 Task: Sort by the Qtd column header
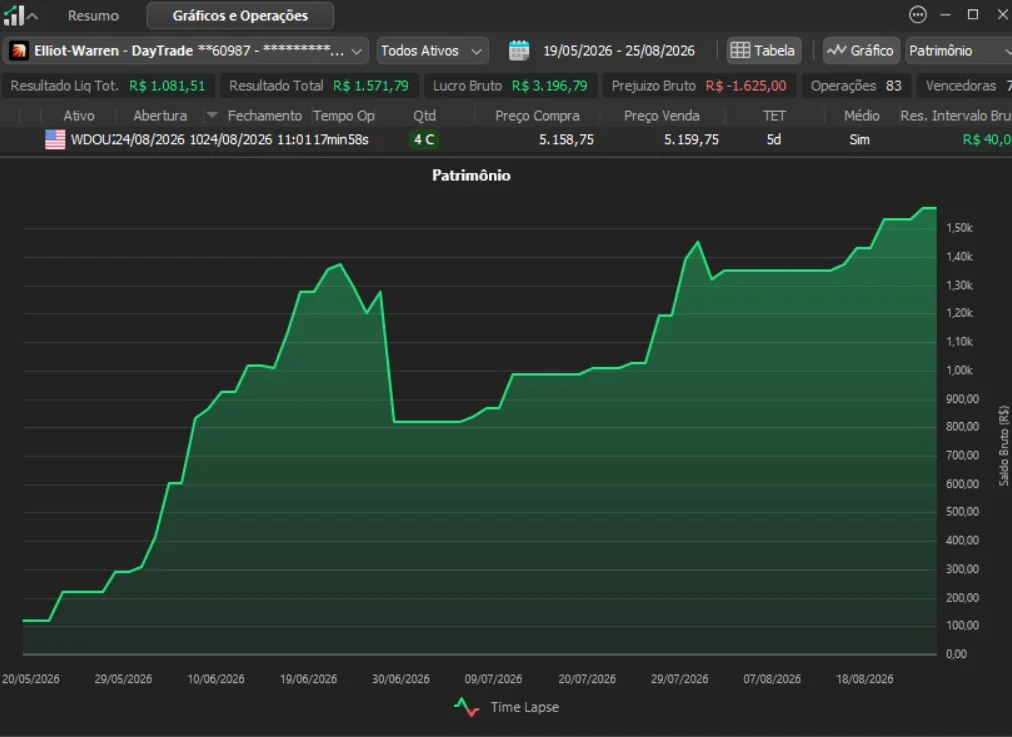(x=424, y=116)
